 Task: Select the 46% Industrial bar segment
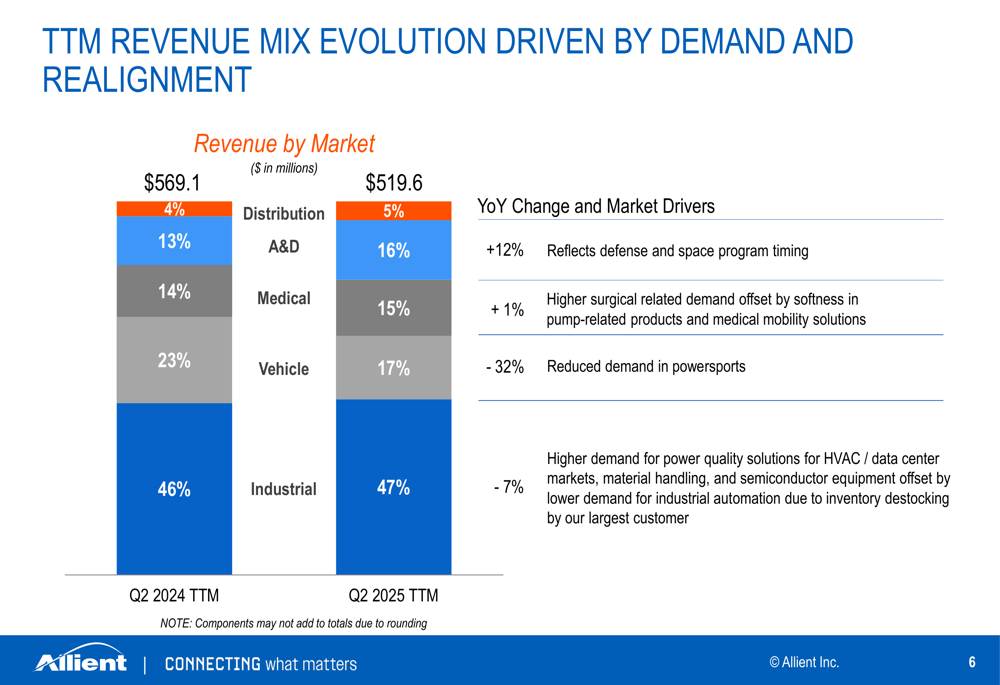174,489
